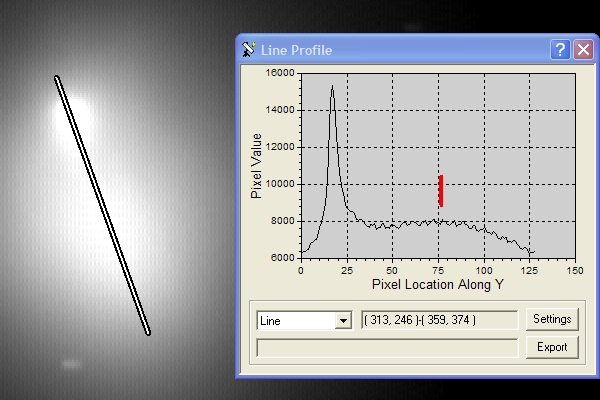The width and height of the screenshot is (600, 400).
Task: Click the 'Pixel Location Along Y' axis label
Action: click(438, 284)
